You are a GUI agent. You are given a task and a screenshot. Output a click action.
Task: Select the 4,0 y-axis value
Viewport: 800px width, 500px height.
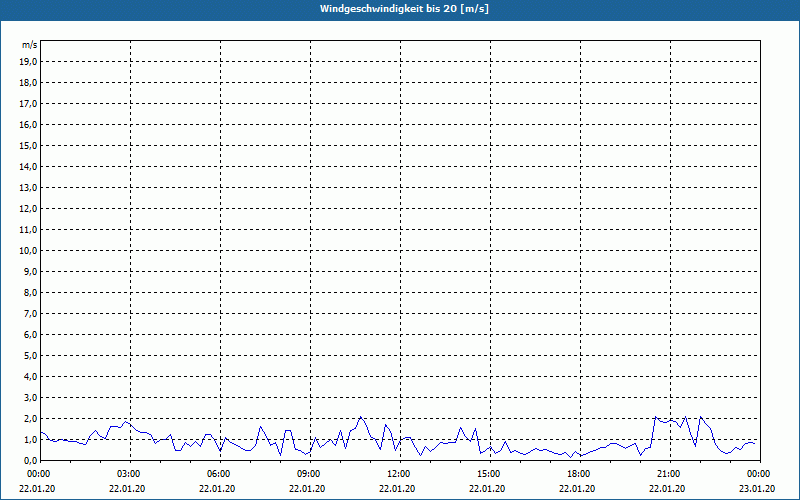pyautogui.click(x=30, y=377)
